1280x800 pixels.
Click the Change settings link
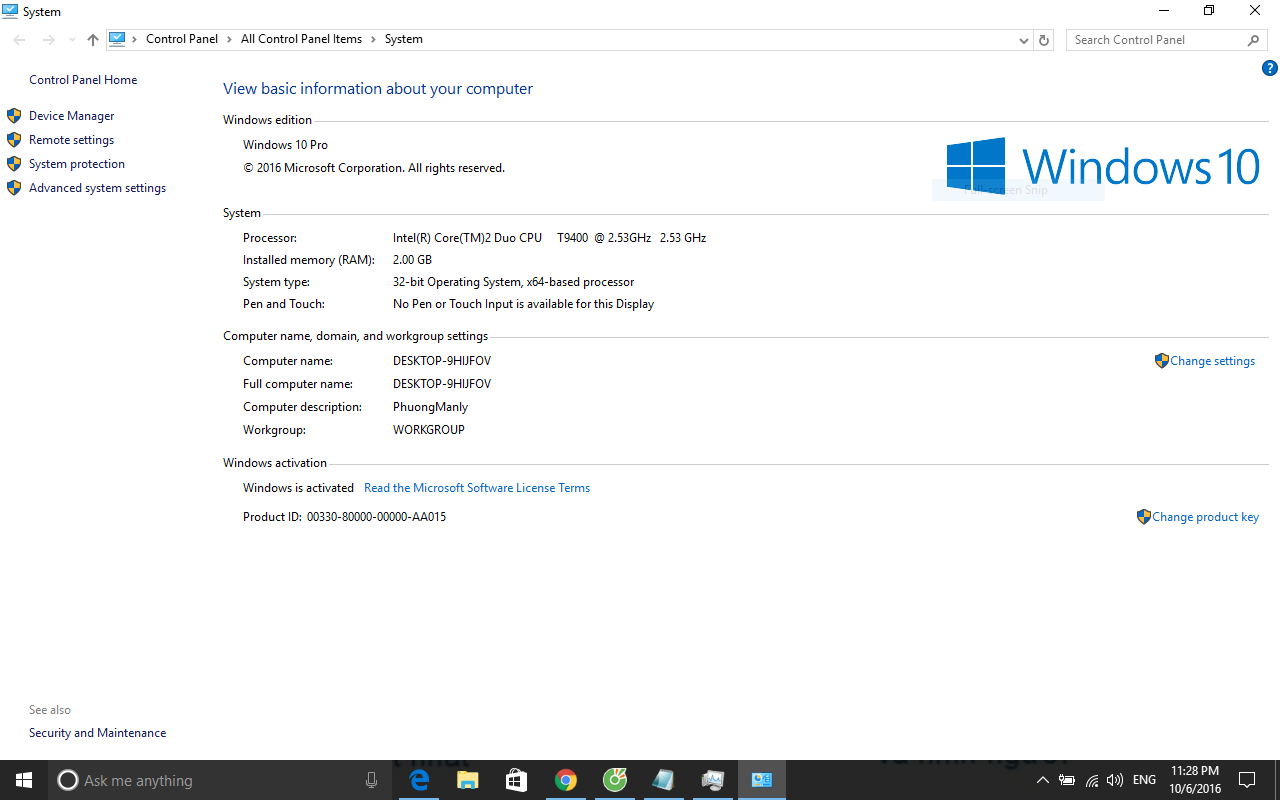pyautogui.click(x=1212, y=361)
